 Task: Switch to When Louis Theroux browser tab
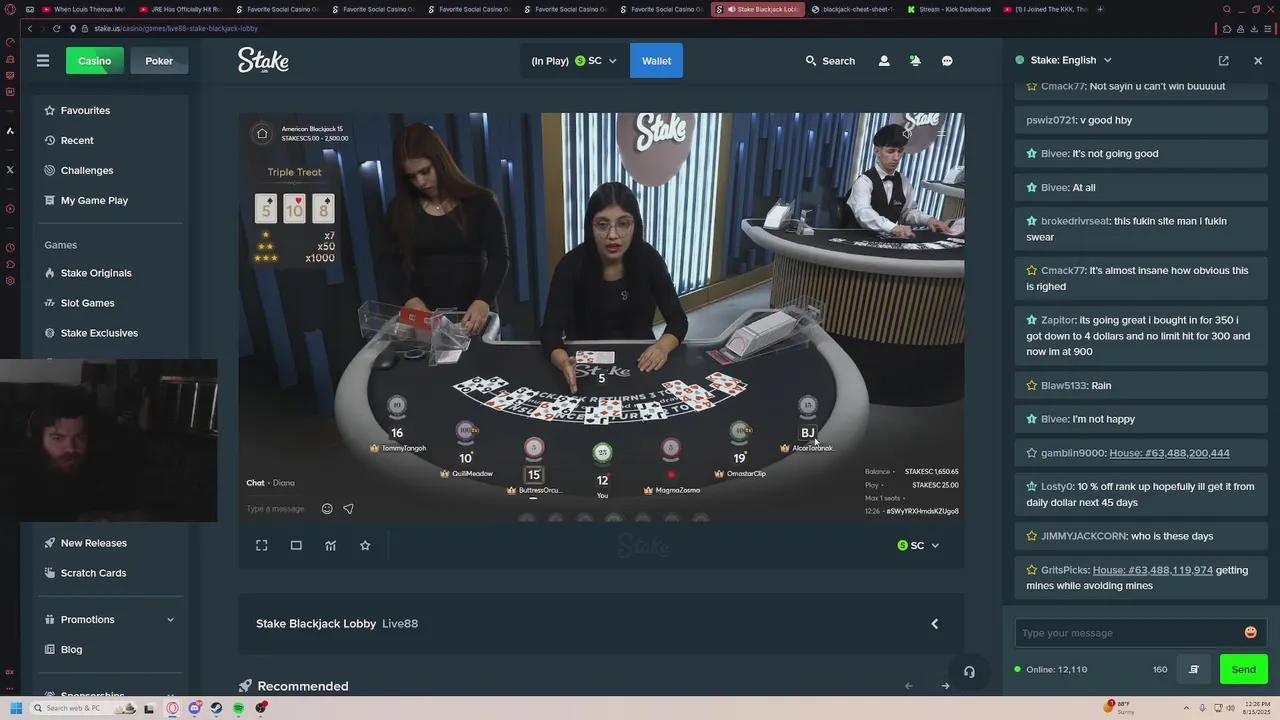point(85,9)
